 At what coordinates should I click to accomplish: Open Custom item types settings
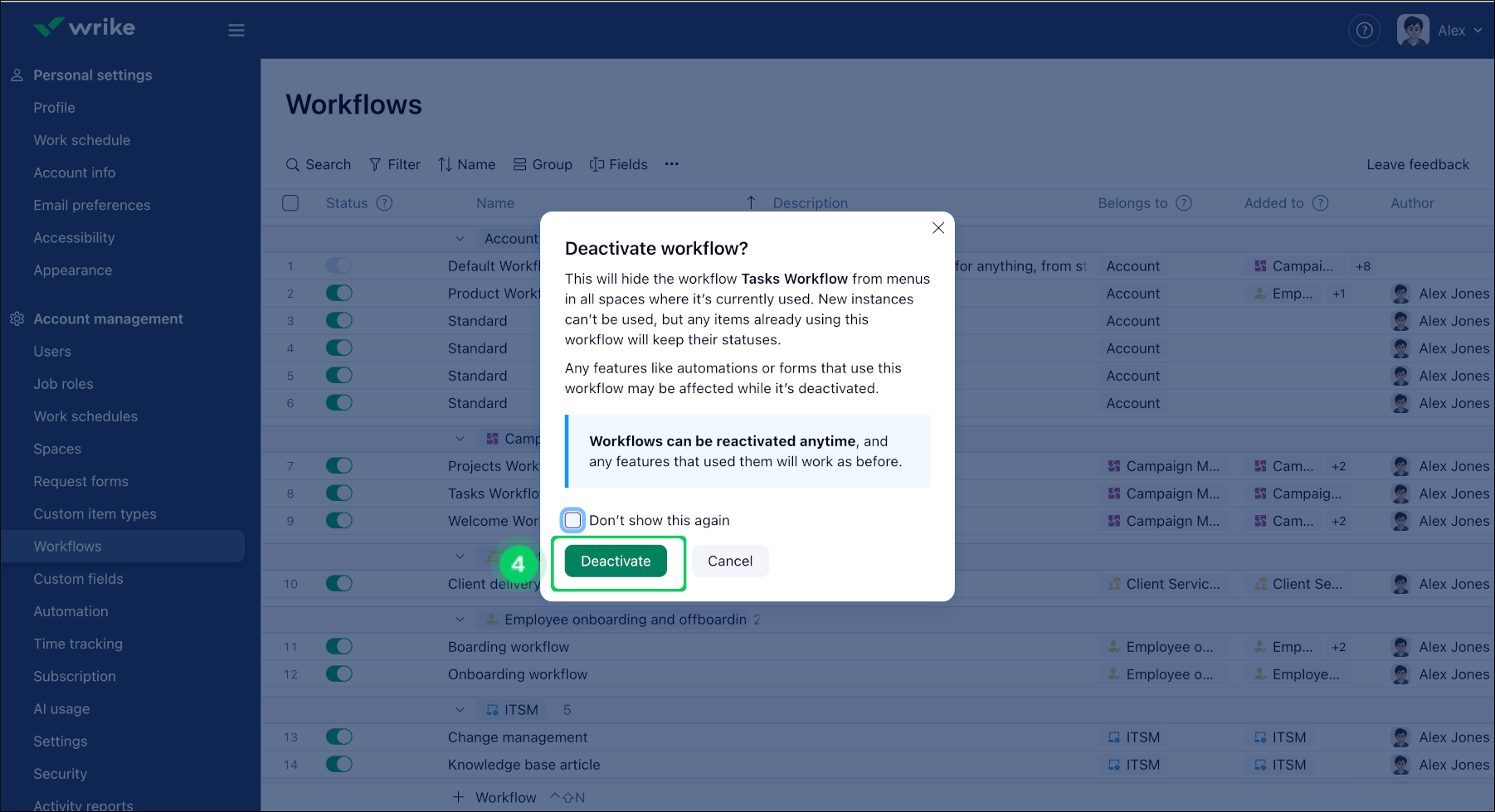[95, 513]
